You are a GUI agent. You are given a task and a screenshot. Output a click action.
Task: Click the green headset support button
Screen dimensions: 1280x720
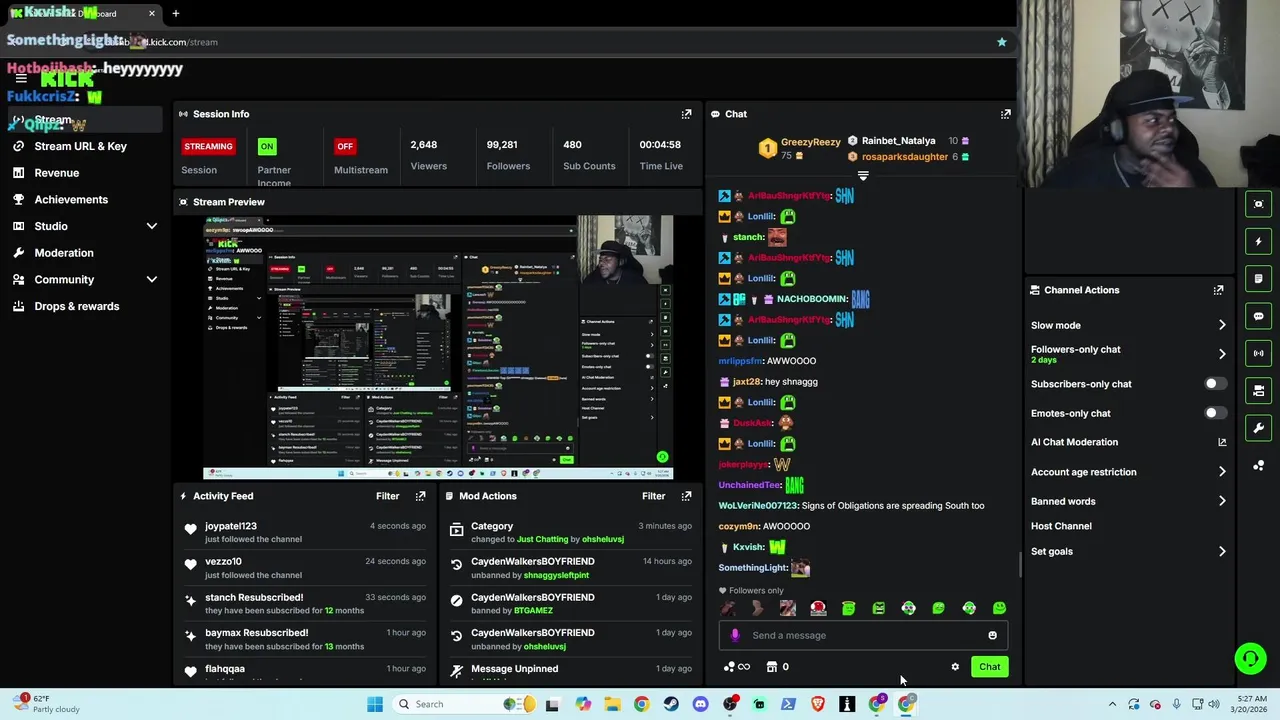click(x=1250, y=658)
